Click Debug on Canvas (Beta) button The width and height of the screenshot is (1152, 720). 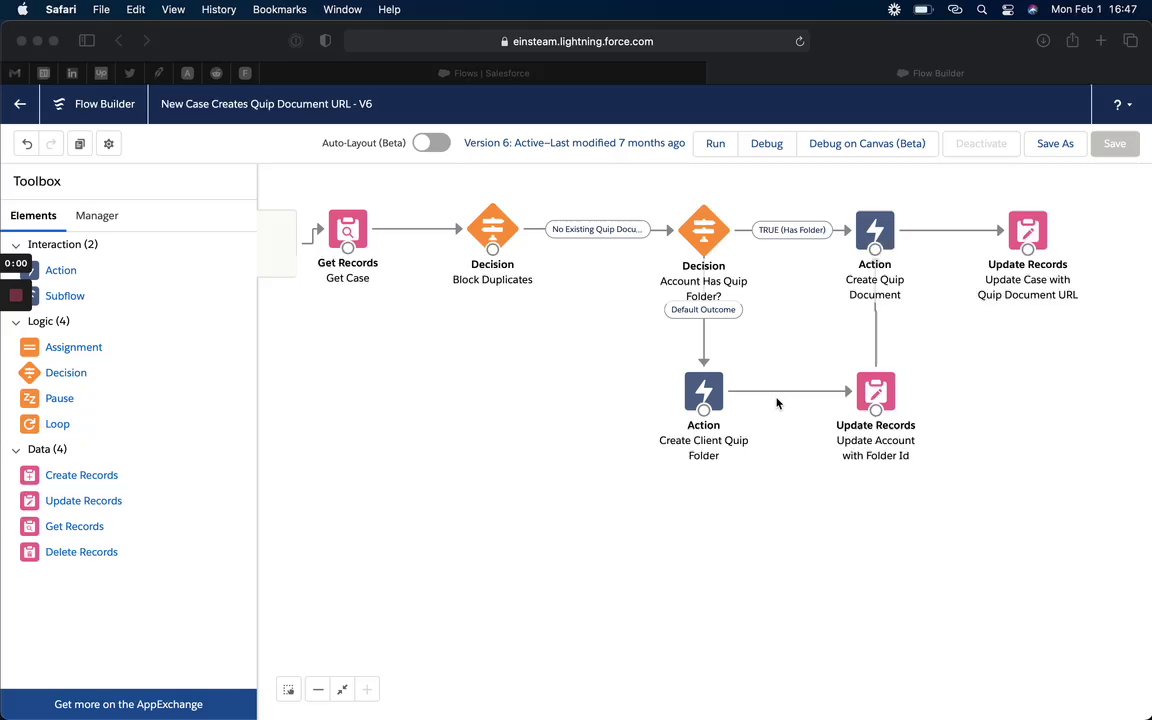click(x=867, y=144)
